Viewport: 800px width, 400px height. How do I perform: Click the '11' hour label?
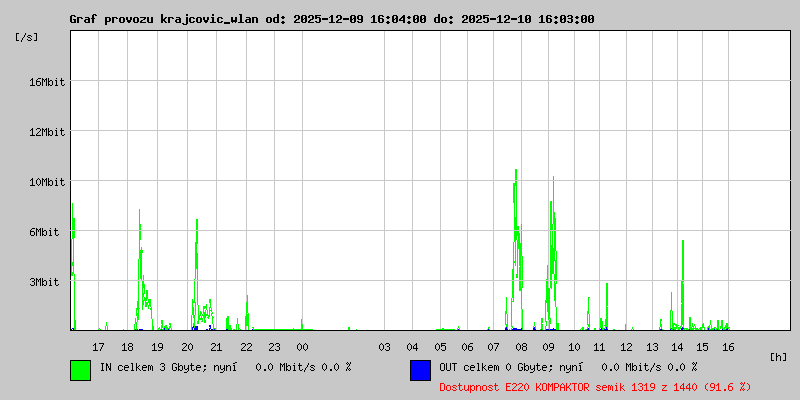tap(599, 347)
